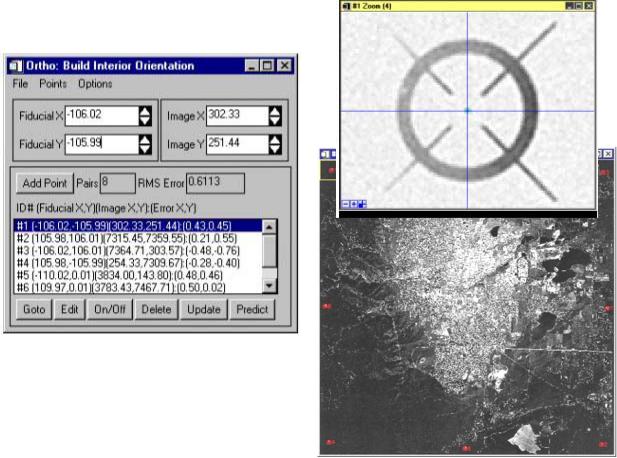Viewport: 617px width, 458px height.
Task: Click the Predict button
Action: click(252, 310)
